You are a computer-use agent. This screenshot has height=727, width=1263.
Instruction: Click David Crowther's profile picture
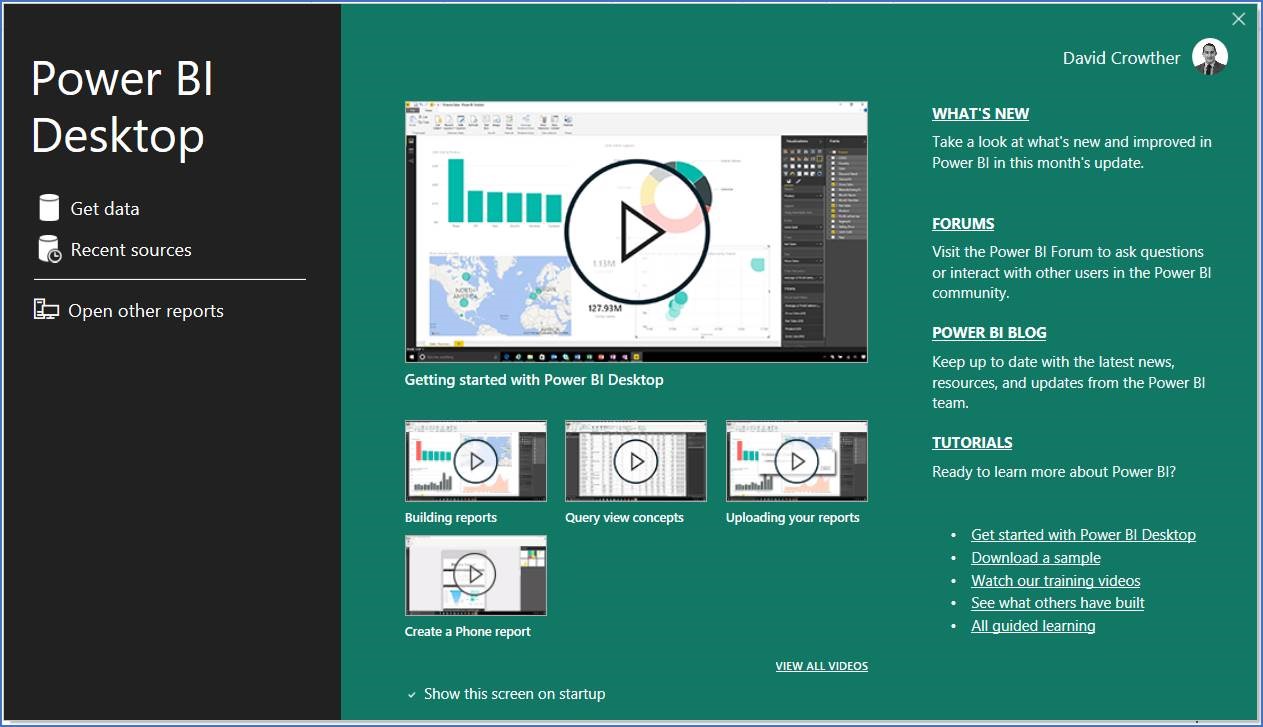point(1210,57)
